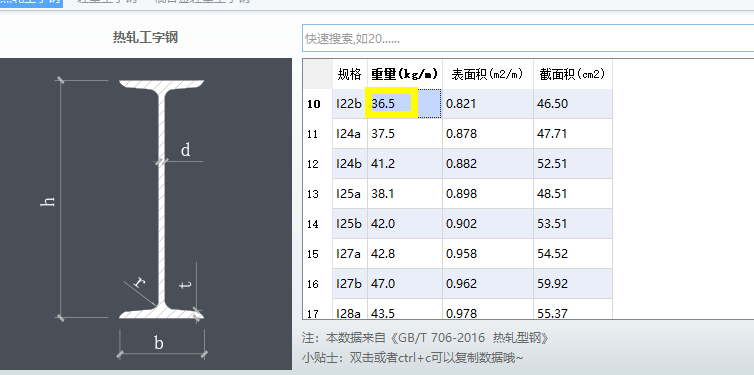
Task: Click weight value 43.5
Action: (405, 309)
